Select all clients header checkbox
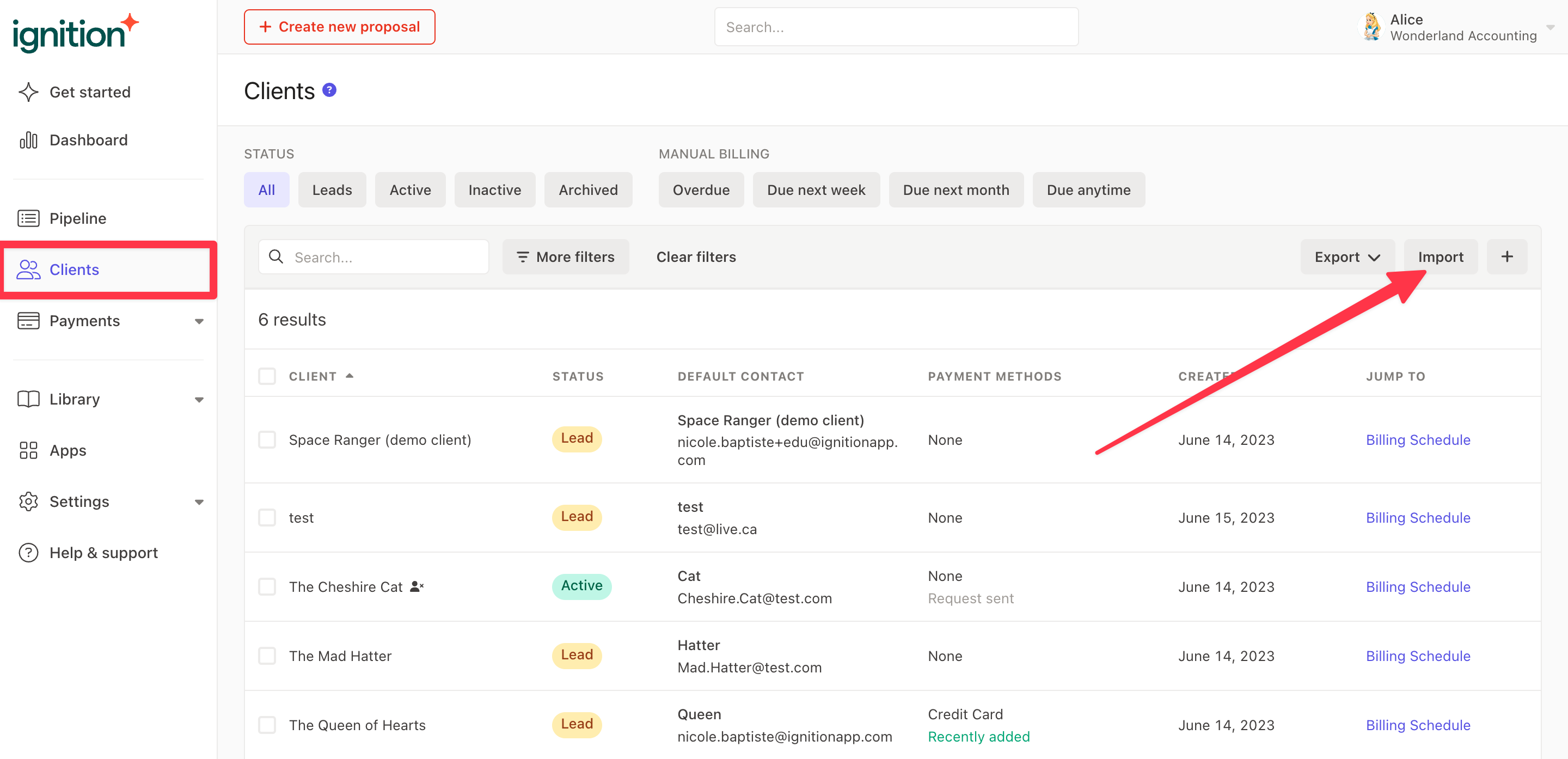 267,376
